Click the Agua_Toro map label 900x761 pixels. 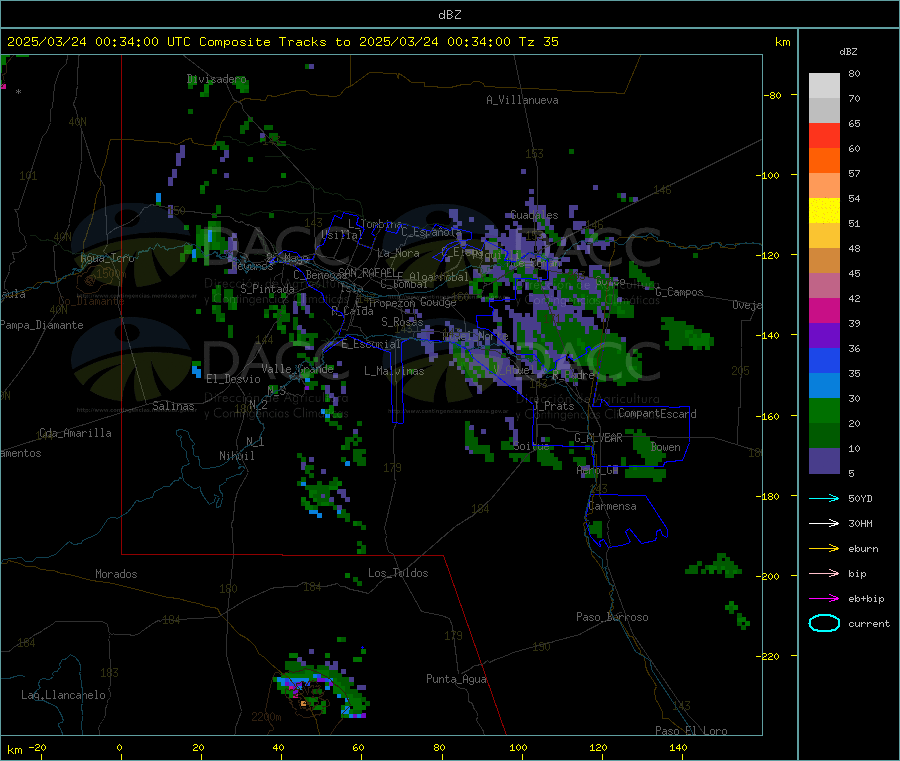click(107, 258)
